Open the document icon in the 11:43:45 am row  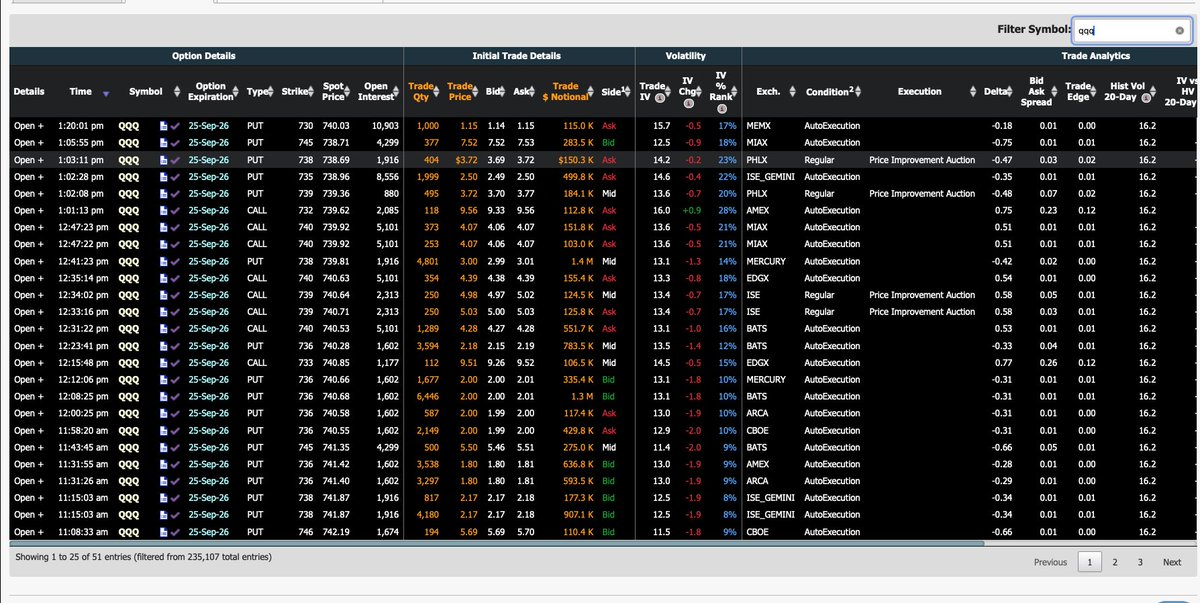pyautogui.click(x=164, y=447)
